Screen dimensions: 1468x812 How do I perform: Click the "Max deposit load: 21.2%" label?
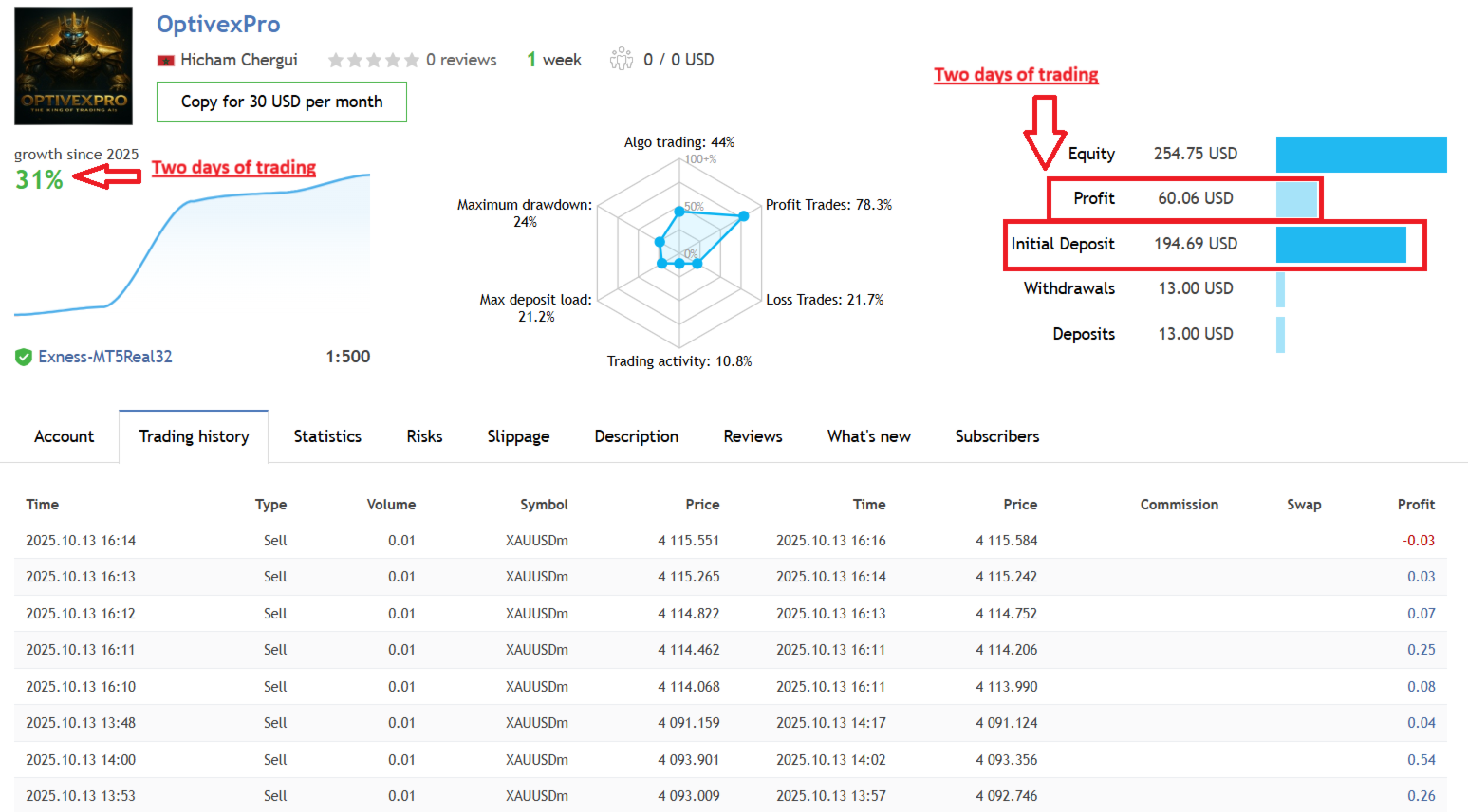(x=536, y=308)
